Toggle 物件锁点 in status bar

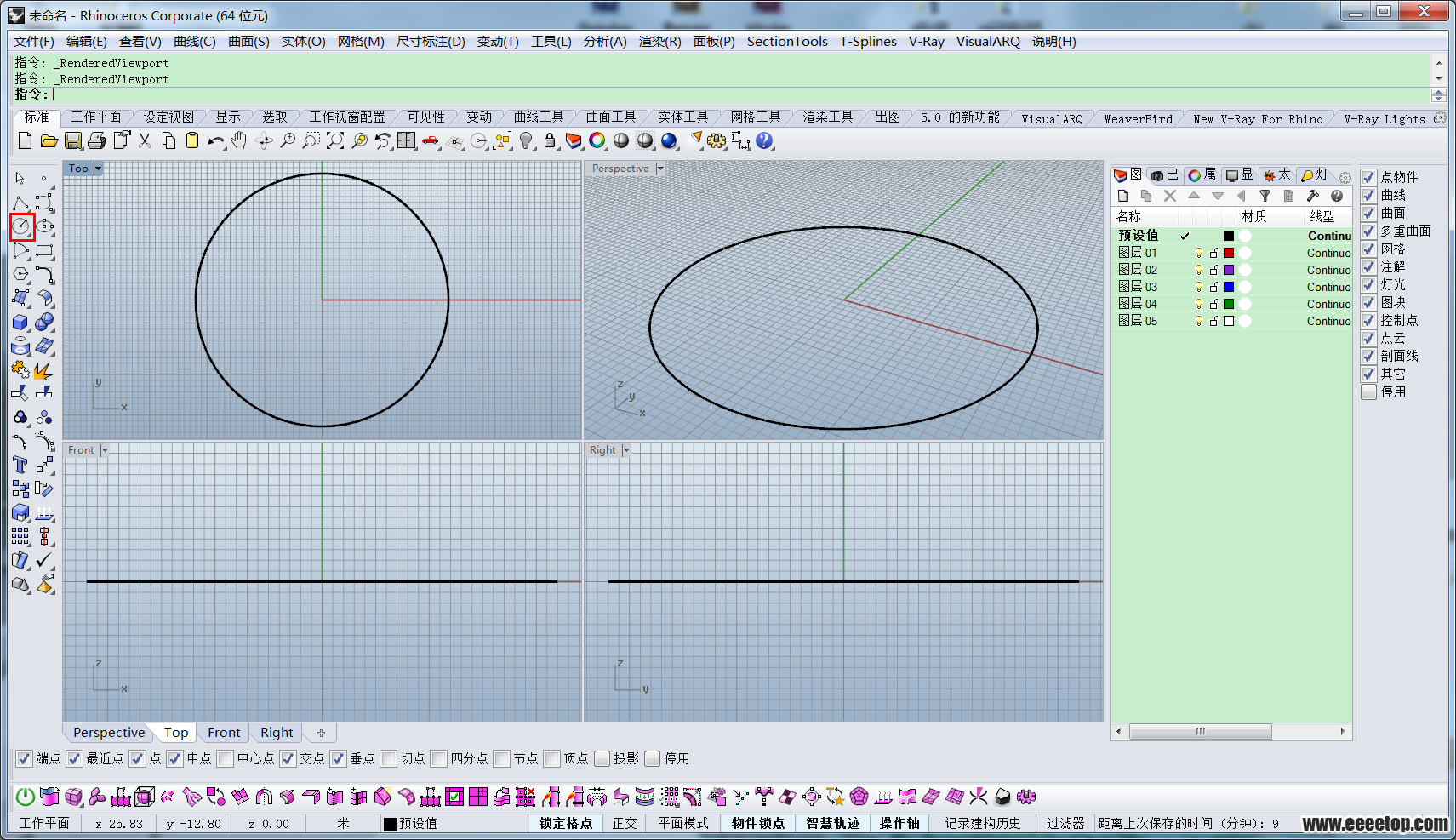point(758,823)
